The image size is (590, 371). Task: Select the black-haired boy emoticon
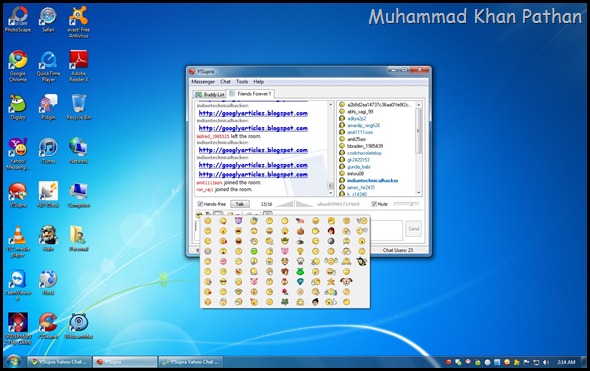pyautogui.click(x=315, y=302)
